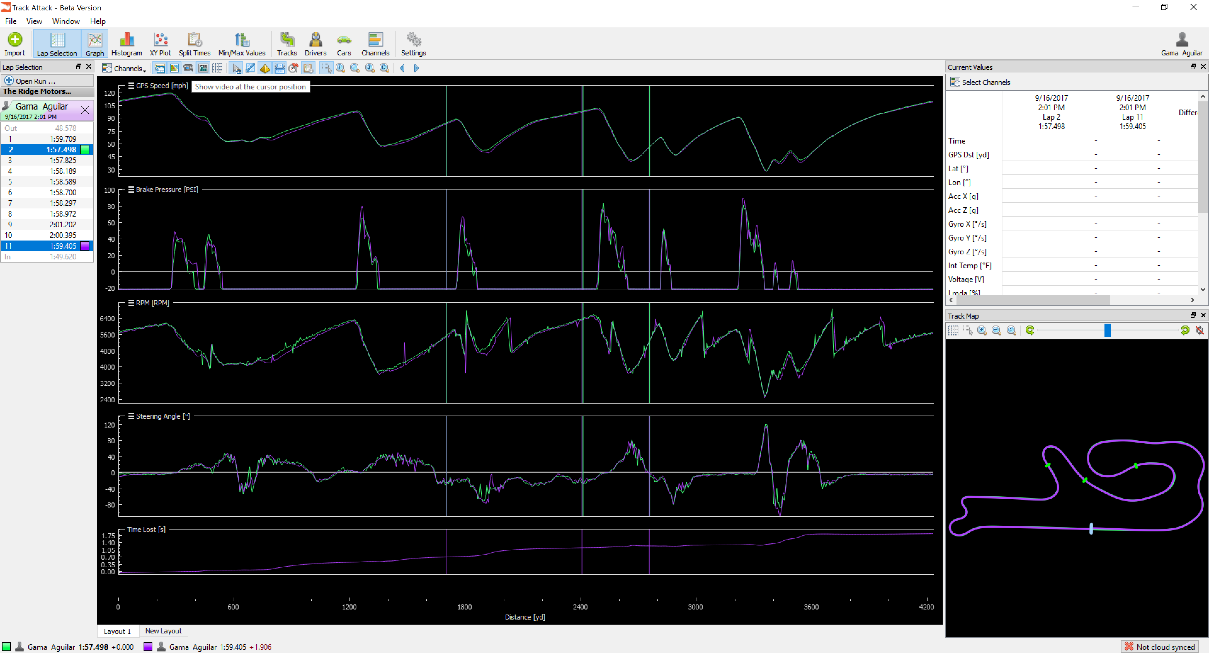Viewport: 1209px width, 653px height.
Task: Click rotate right icon on Track Map
Action: point(1185,329)
